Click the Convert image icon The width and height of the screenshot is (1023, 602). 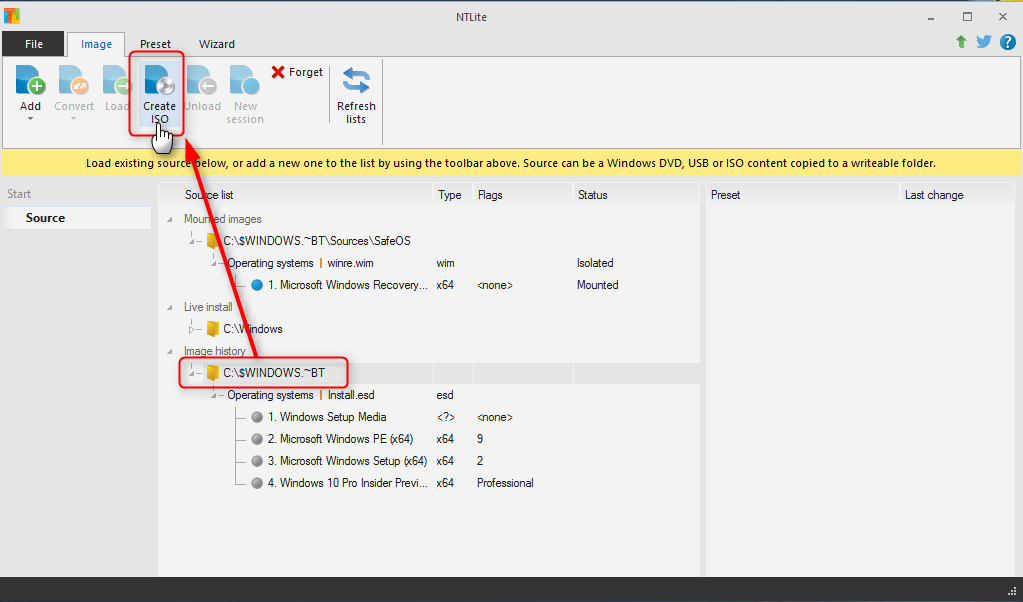[74, 80]
